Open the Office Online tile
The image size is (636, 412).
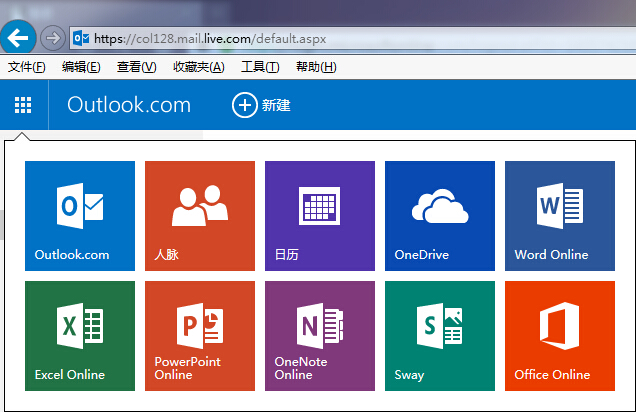(559, 335)
